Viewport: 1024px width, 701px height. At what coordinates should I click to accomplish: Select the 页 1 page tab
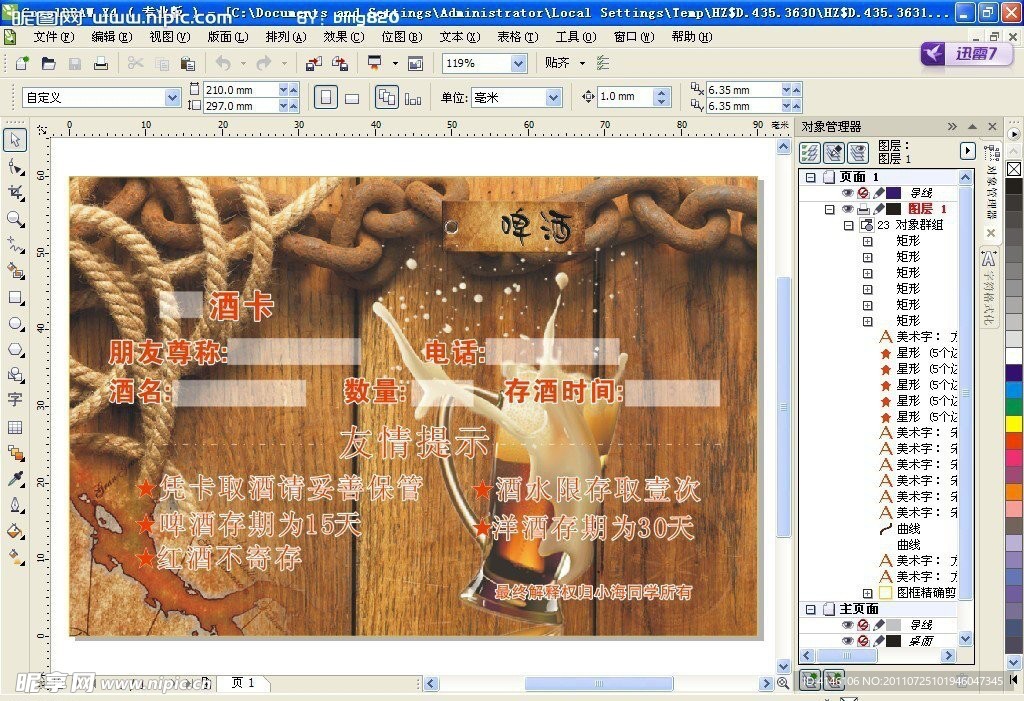tap(242, 683)
